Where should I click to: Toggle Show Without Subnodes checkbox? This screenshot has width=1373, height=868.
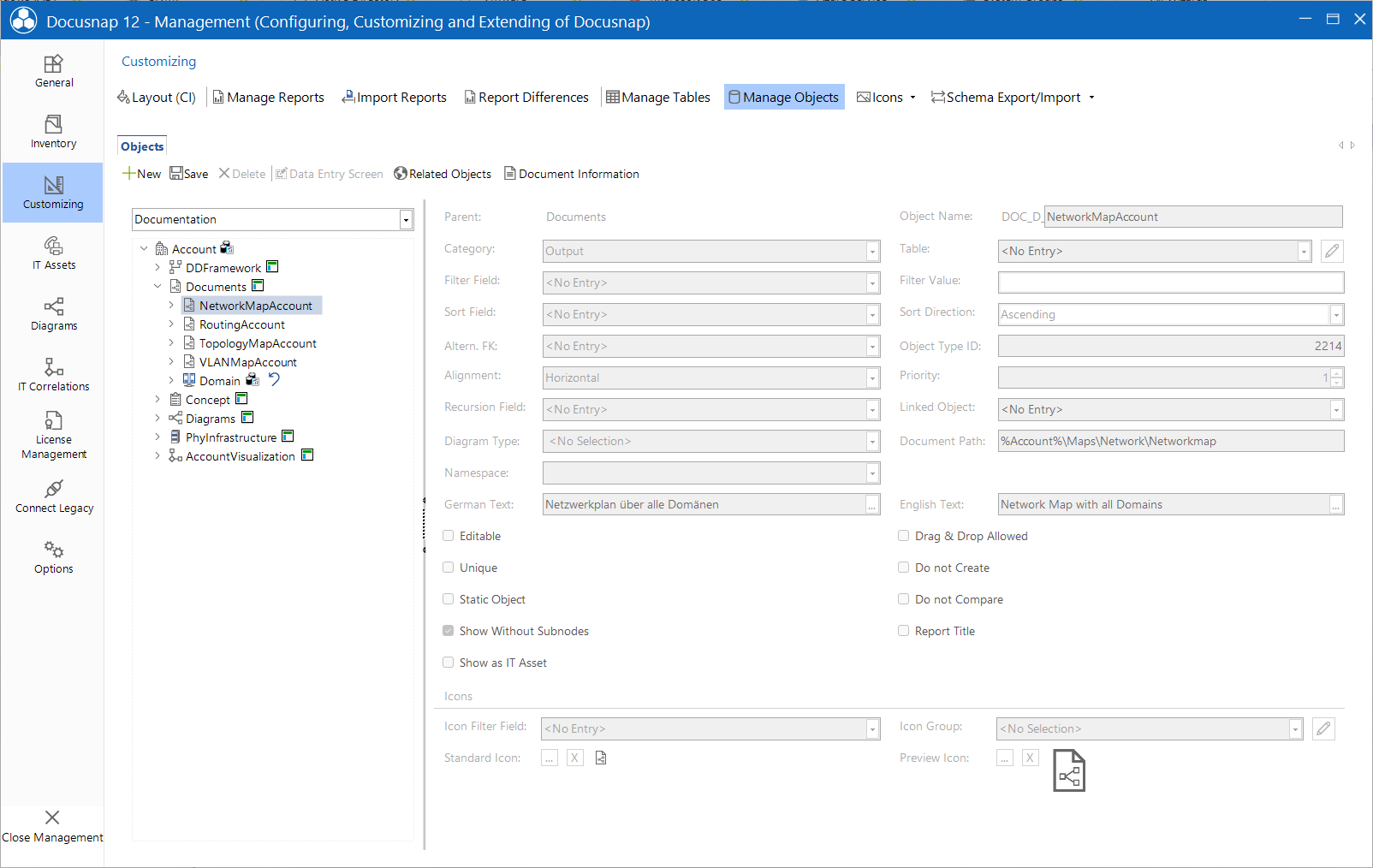(448, 631)
